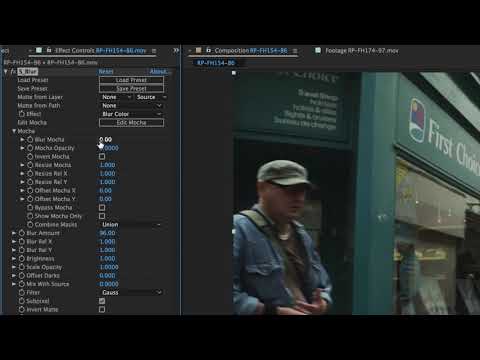
Task: Enable the Invert Mocha checkbox
Action: coord(102,156)
